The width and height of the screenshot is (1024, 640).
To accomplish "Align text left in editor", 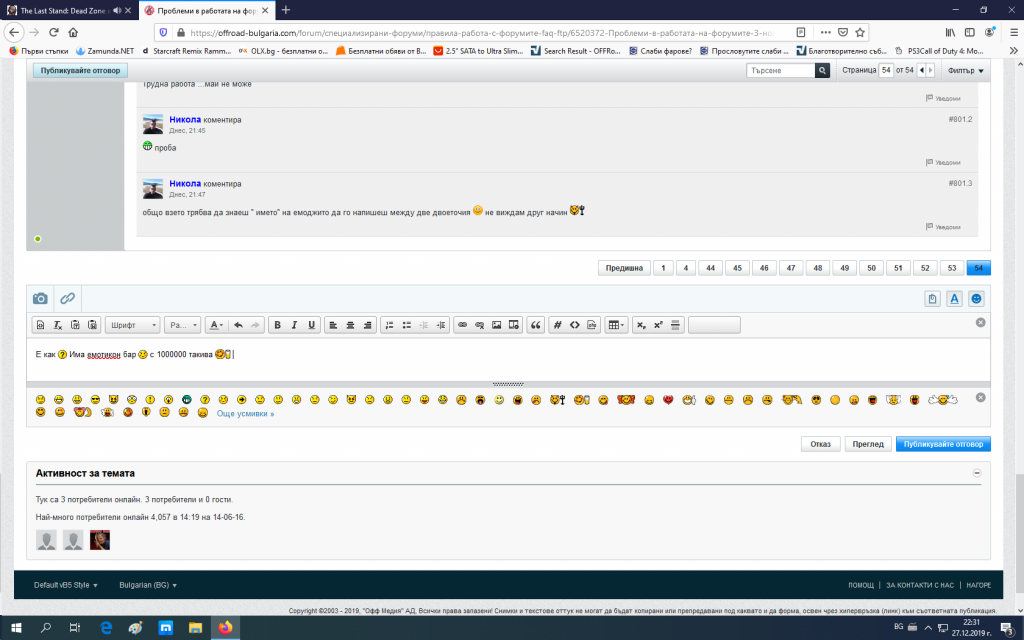I will pyautogui.click(x=333, y=325).
